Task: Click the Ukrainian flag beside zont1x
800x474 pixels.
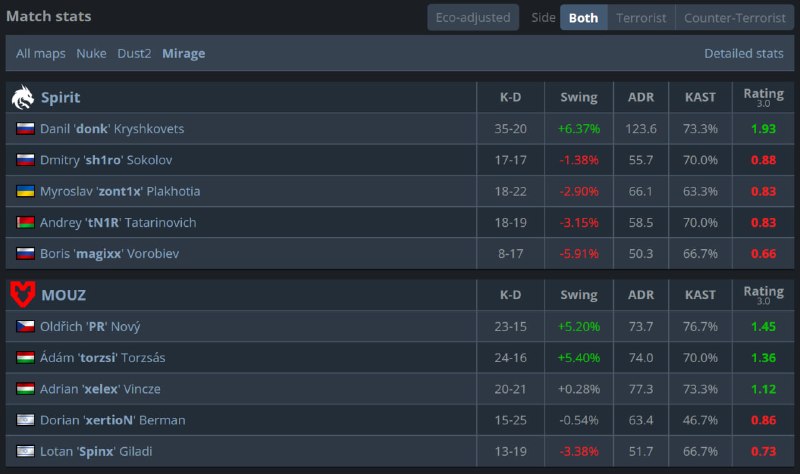Action: point(25,191)
